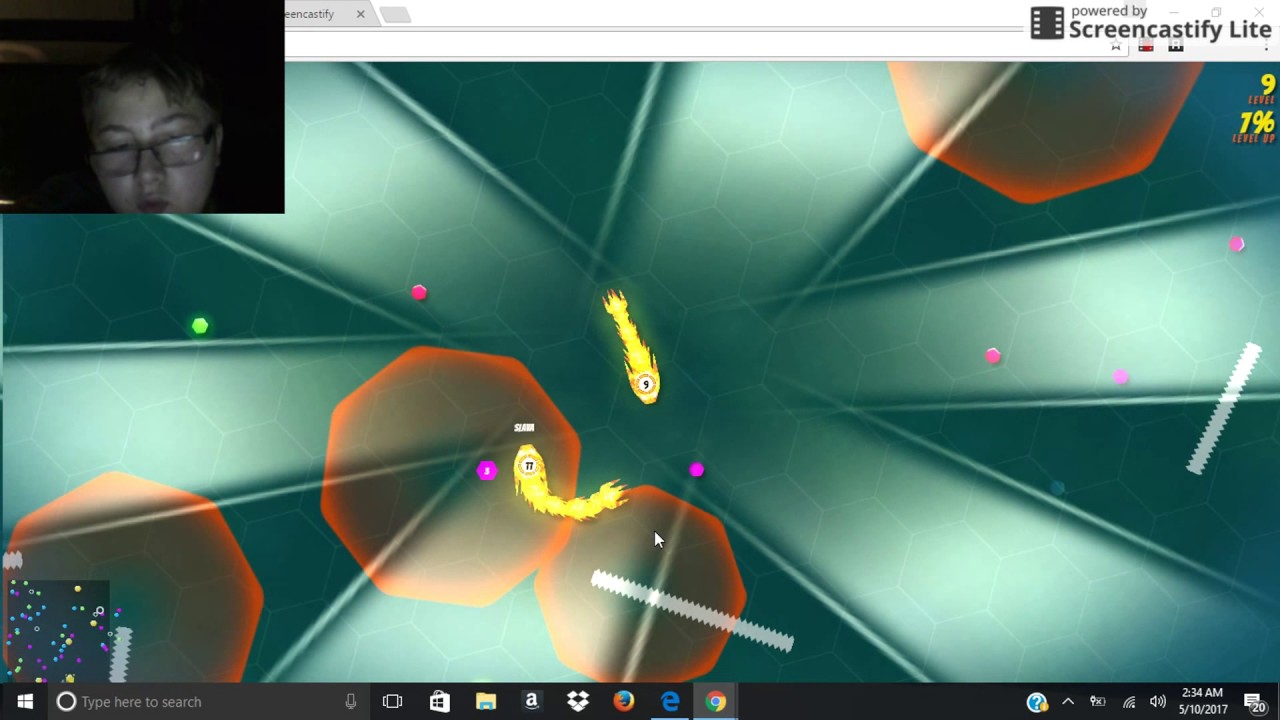Viewport: 1280px width, 720px height.
Task: Switch to Microsoft Edge in the taskbar
Action: click(x=670, y=701)
